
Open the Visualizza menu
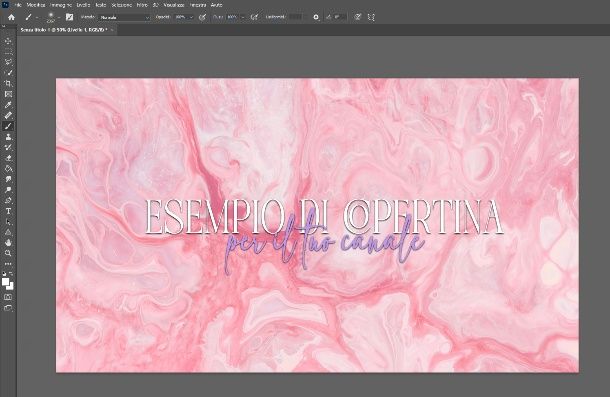pos(174,5)
